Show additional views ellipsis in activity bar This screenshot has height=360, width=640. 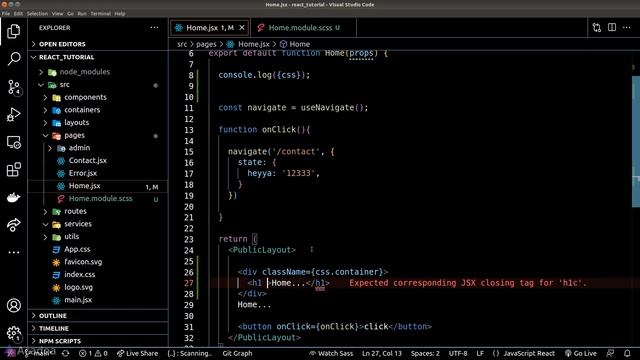click(x=13, y=252)
